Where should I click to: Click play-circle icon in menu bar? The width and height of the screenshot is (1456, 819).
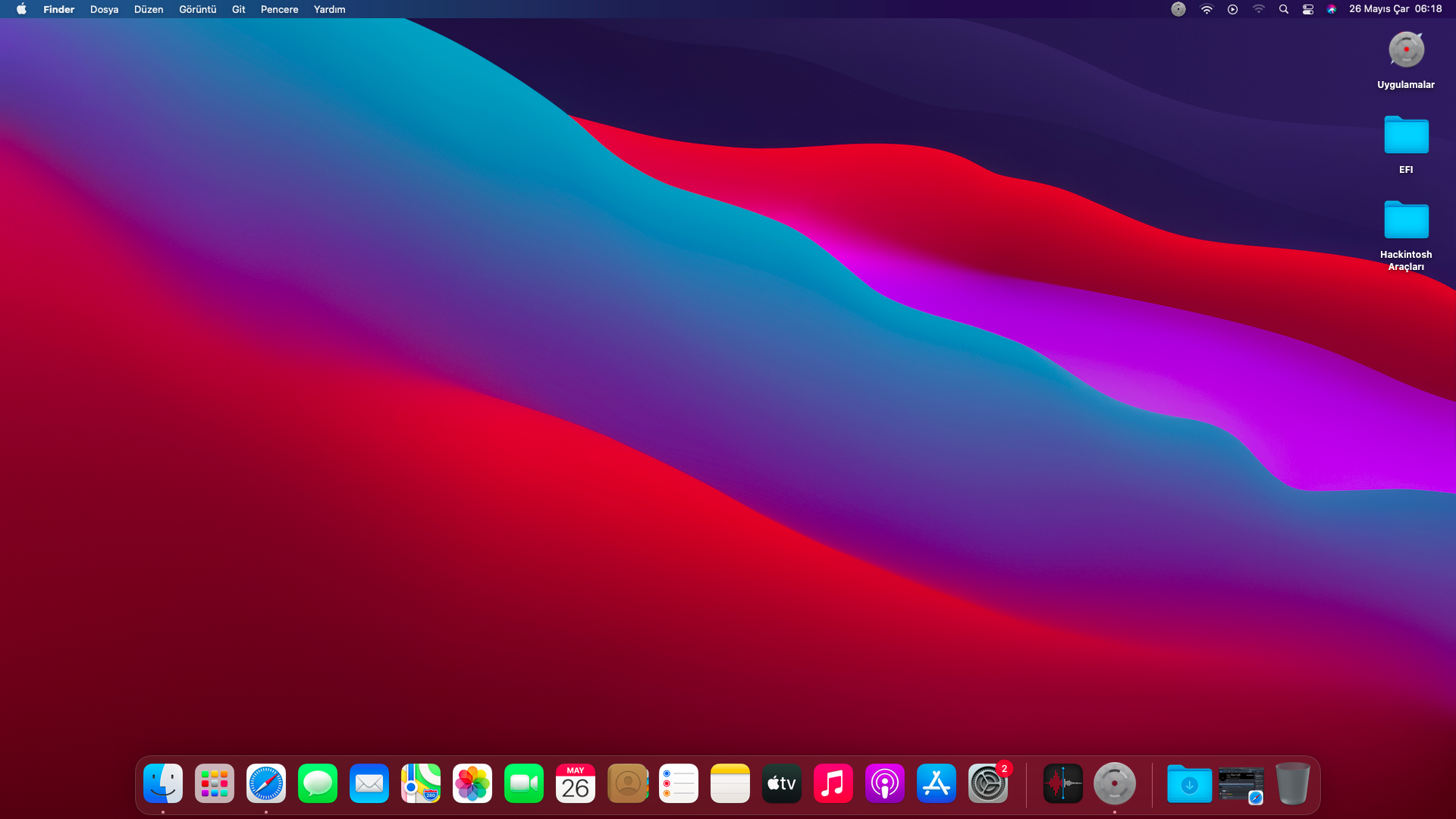pyautogui.click(x=1232, y=9)
